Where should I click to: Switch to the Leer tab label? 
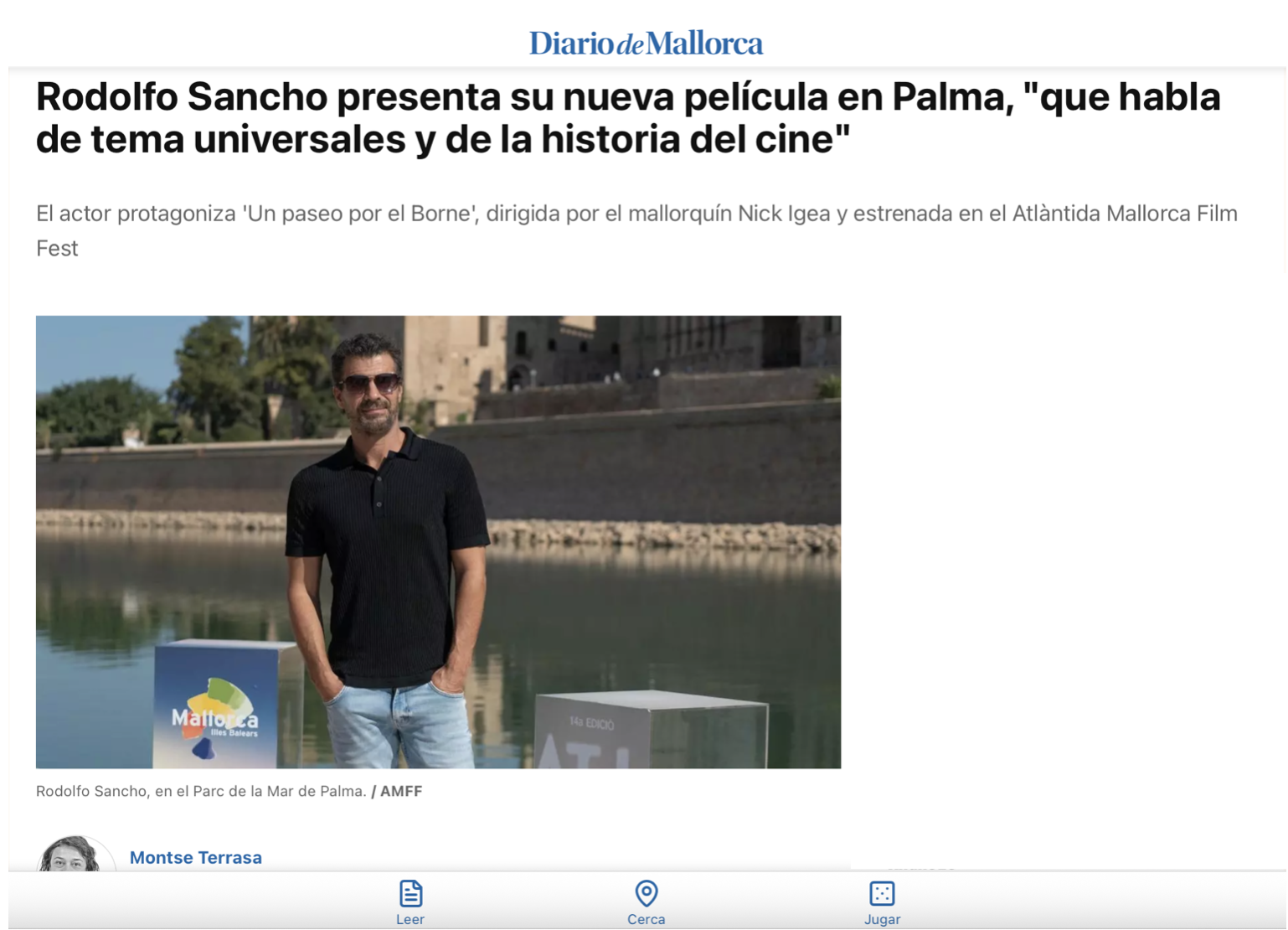click(x=410, y=919)
